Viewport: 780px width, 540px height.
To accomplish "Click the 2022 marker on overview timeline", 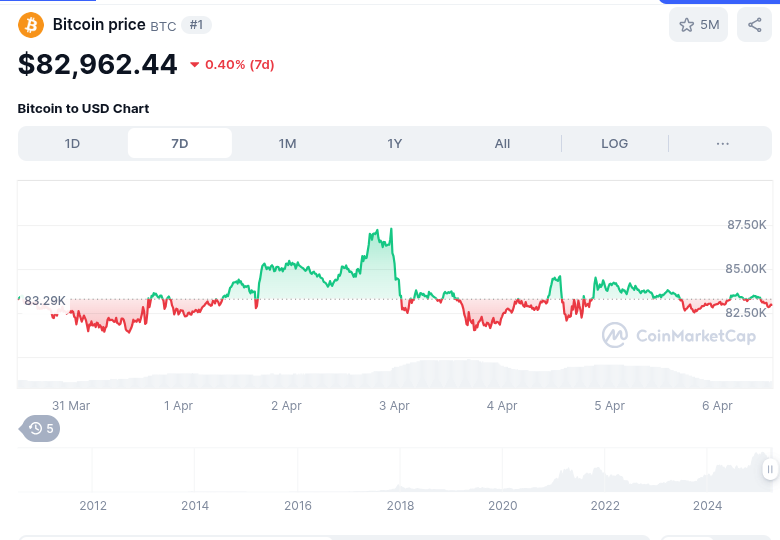I will (x=605, y=506).
